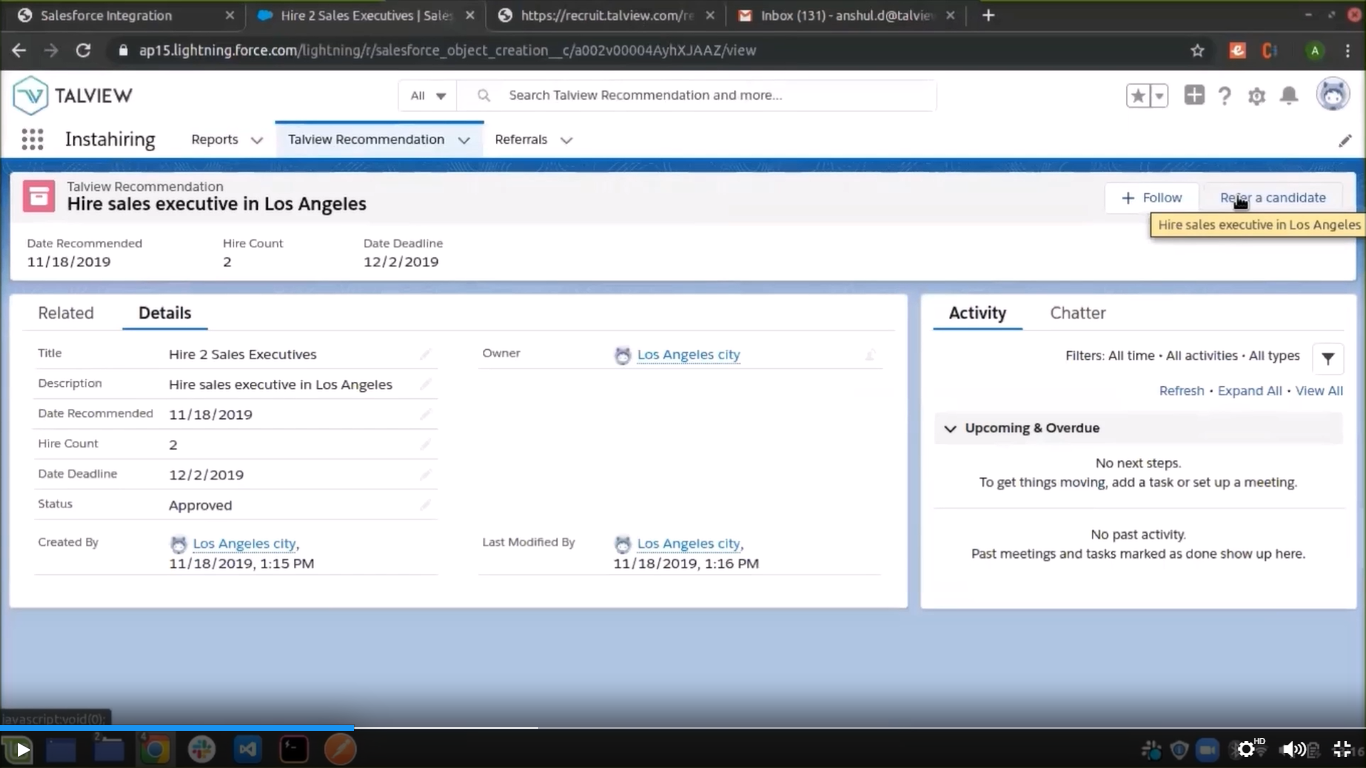Seek on the video progress bar
This screenshot has height=768, width=1366.
click(683, 728)
